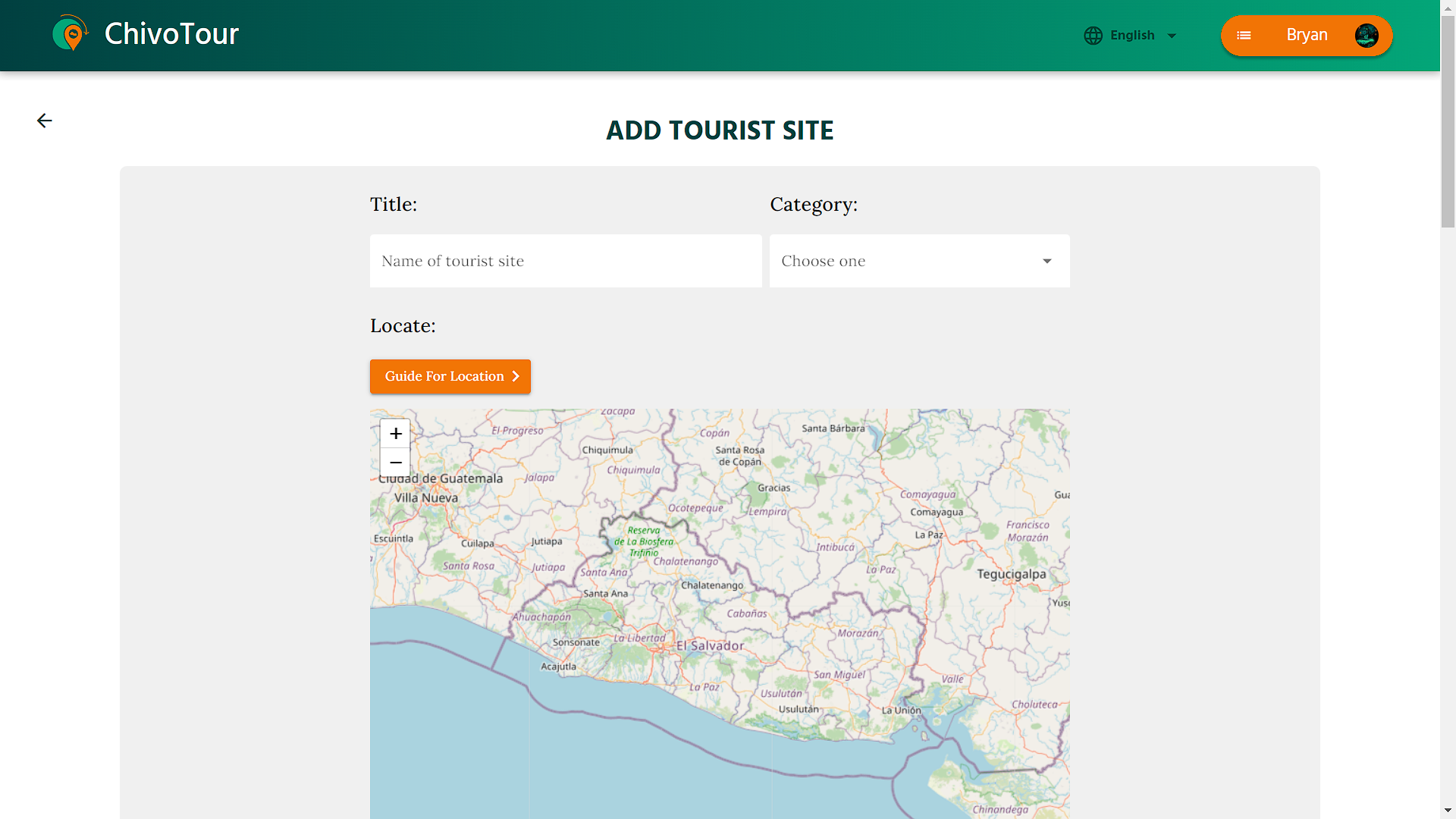The width and height of the screenshot is (1456, 819).
Task: Click the La Unión map label
Action: point(901,711)
